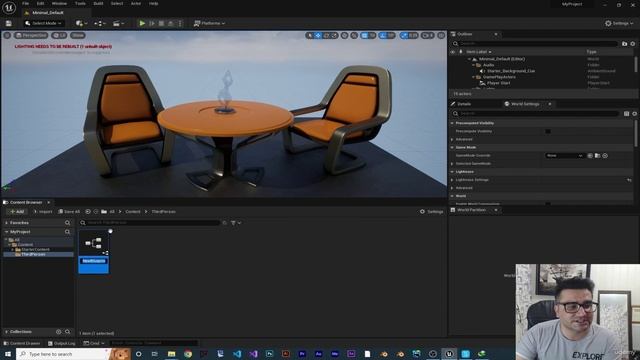The image size is (640, 360).
Task: Select Starter_Background_Cue in Outliner
Action: (511, 71)
